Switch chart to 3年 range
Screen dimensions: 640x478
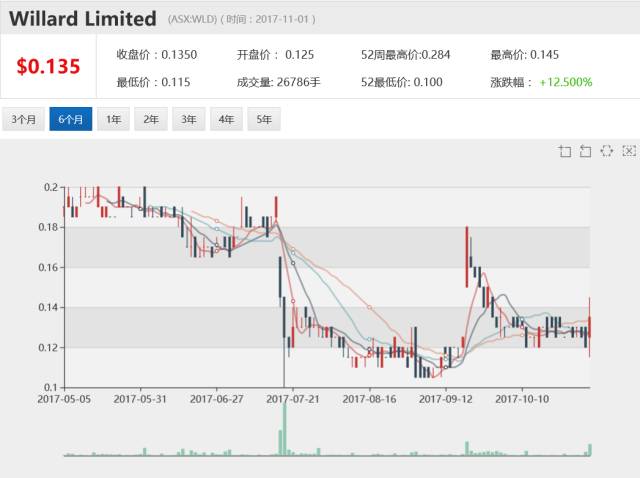point(189,119)
